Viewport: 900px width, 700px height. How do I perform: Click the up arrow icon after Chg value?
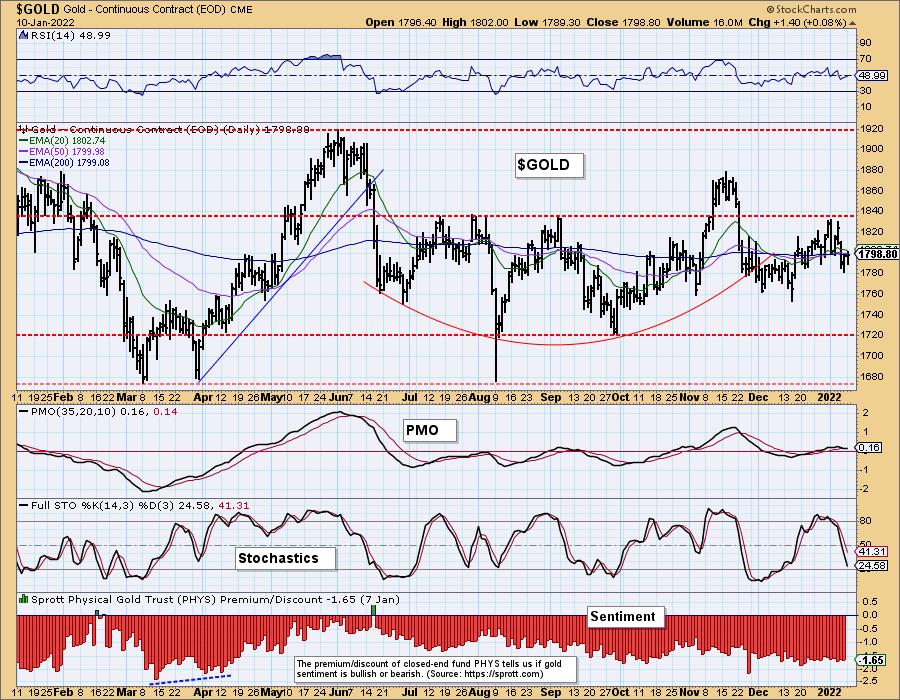pos(852,23)
